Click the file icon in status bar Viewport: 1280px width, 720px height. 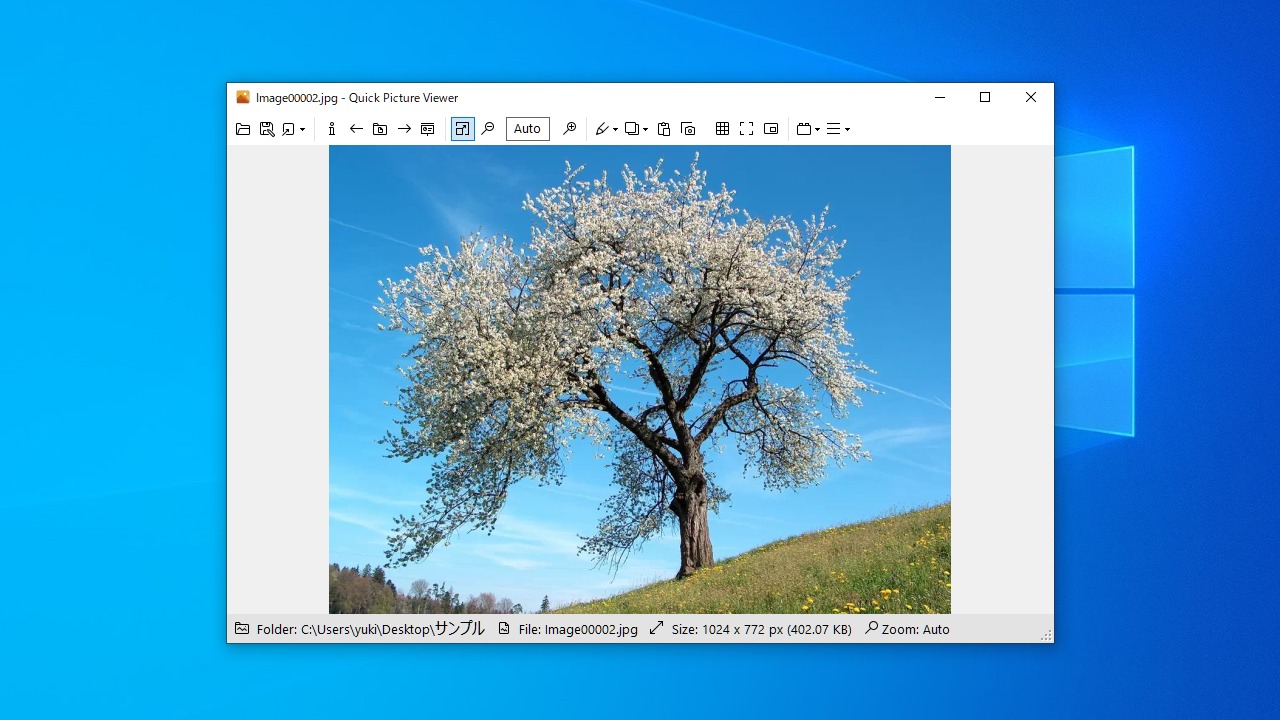click(x=504, y=629)
